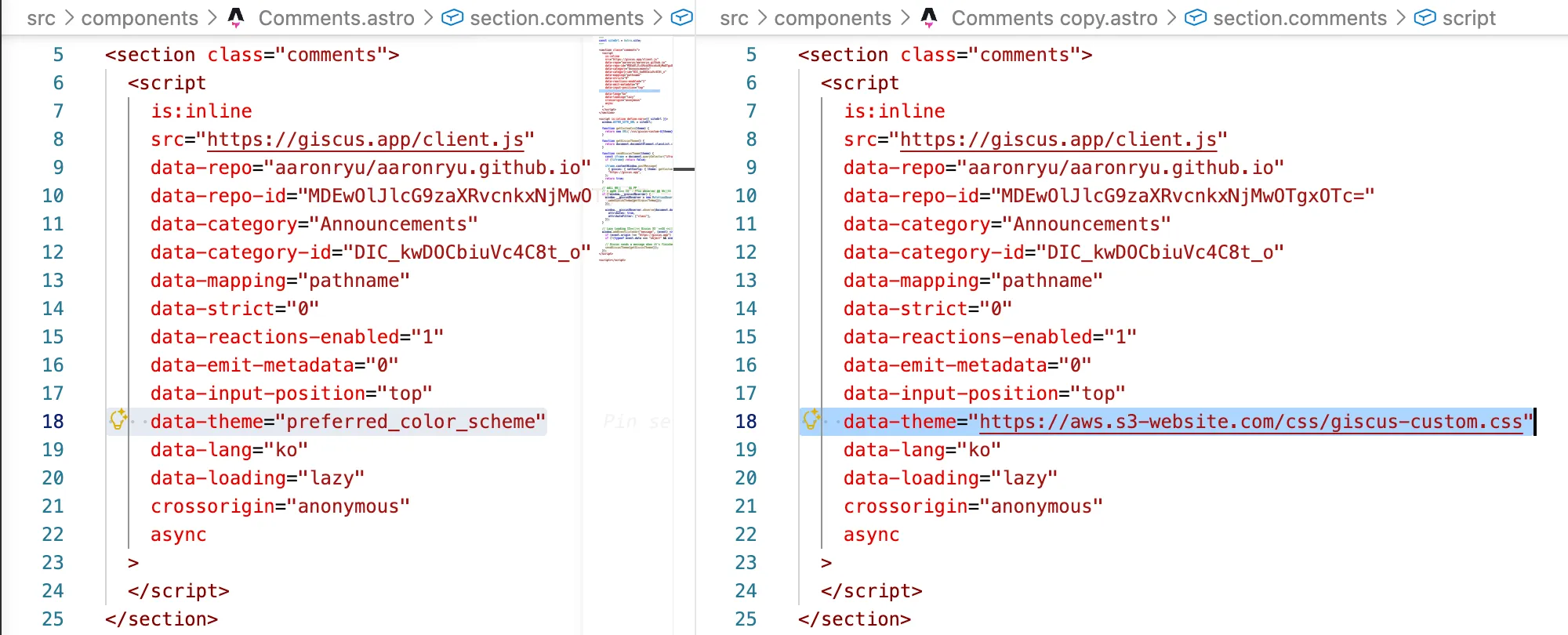Follow the giscus client.js link in Comments.astro
The width and height of the screenshot is (1568, 635).
point(365,140)
